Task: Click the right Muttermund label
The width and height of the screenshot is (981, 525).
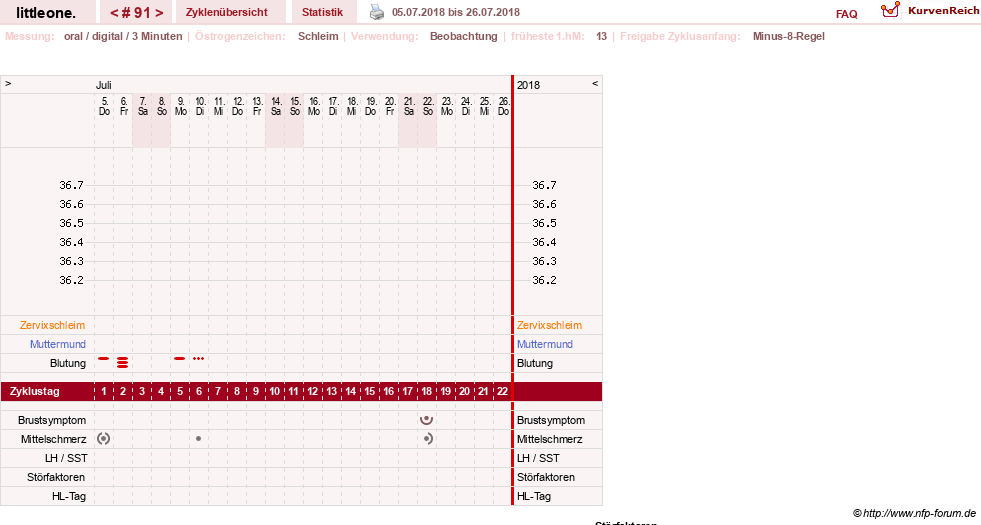Action: point(545,344)
